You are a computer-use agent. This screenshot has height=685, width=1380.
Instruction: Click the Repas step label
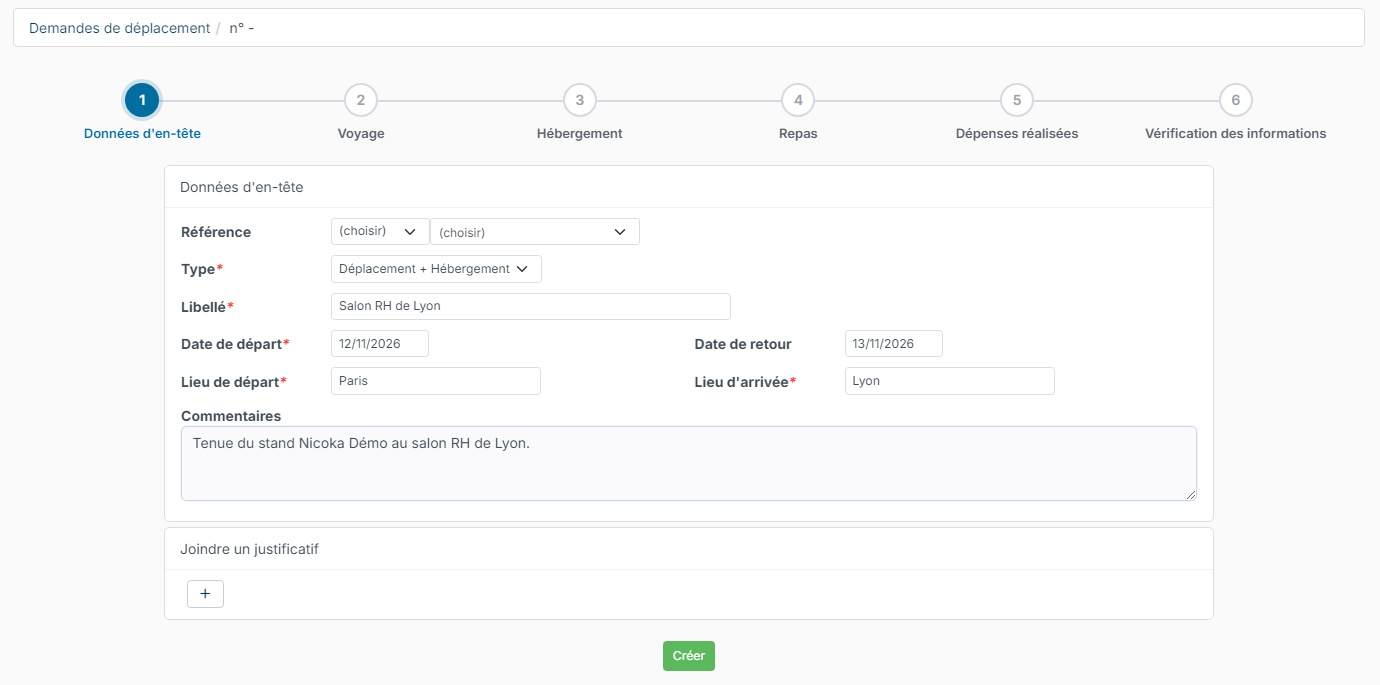click(798, 133)
